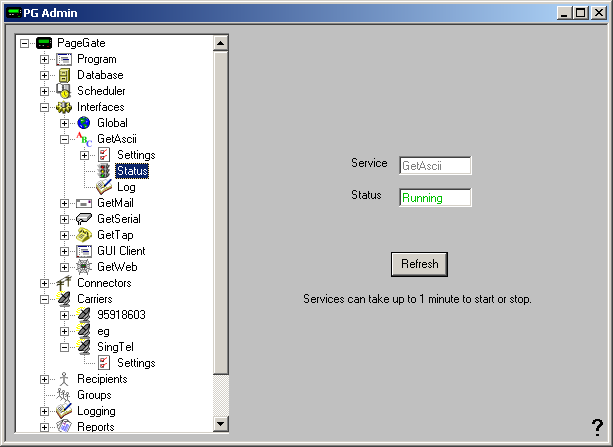
Task: Click the Status traffic light icon
Action: [x=104, y=171]
